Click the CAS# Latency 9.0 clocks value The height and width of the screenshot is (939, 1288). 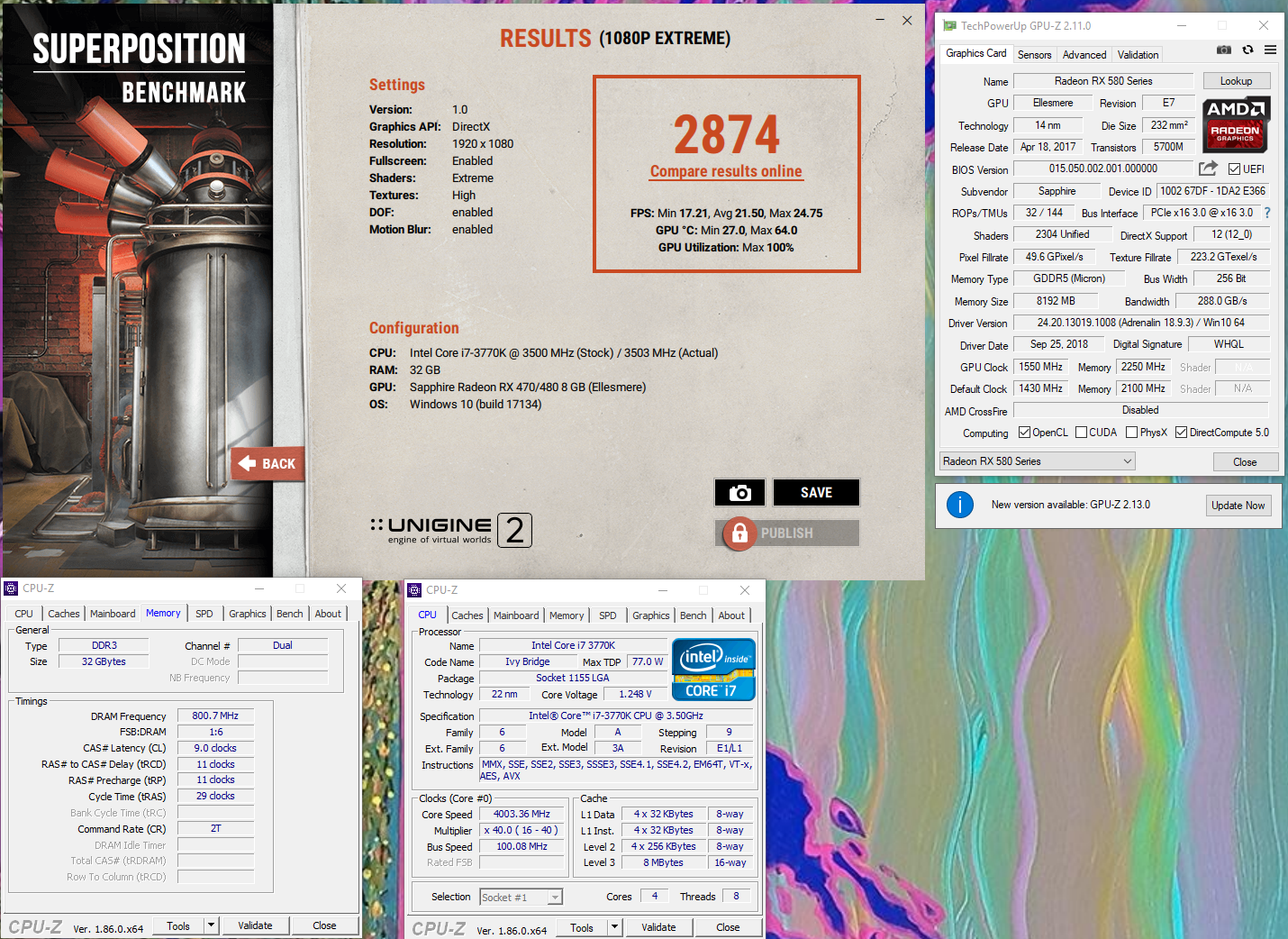pos(215,748)
